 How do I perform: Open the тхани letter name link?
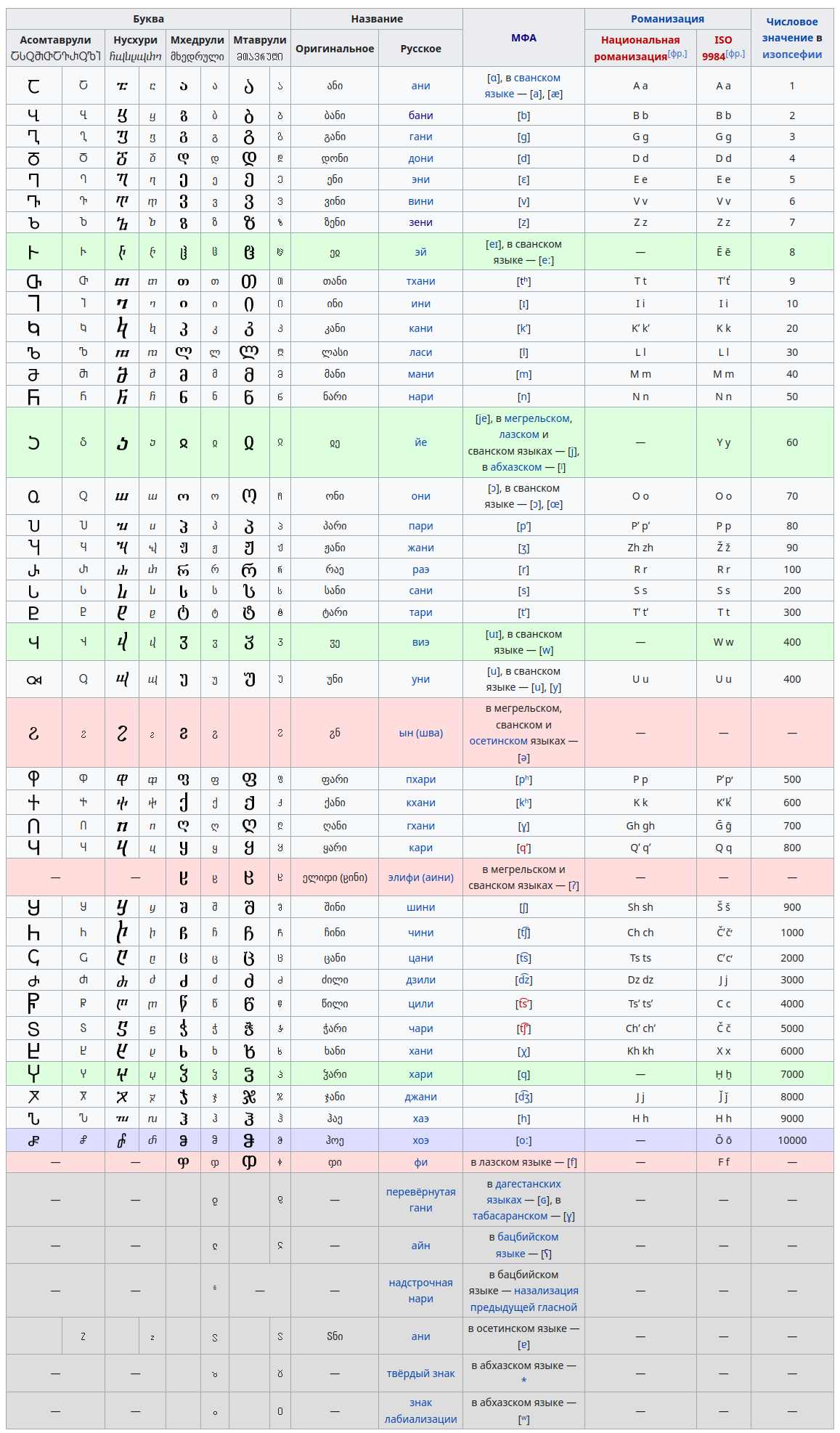click(x=421, y=281)
